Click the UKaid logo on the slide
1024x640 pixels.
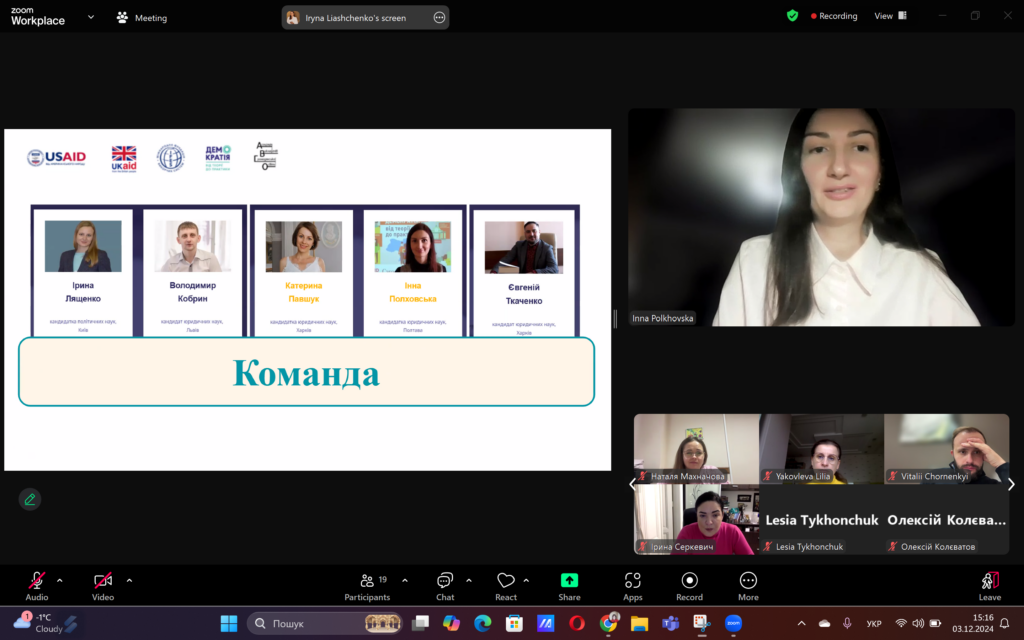[x=124, y=159]
